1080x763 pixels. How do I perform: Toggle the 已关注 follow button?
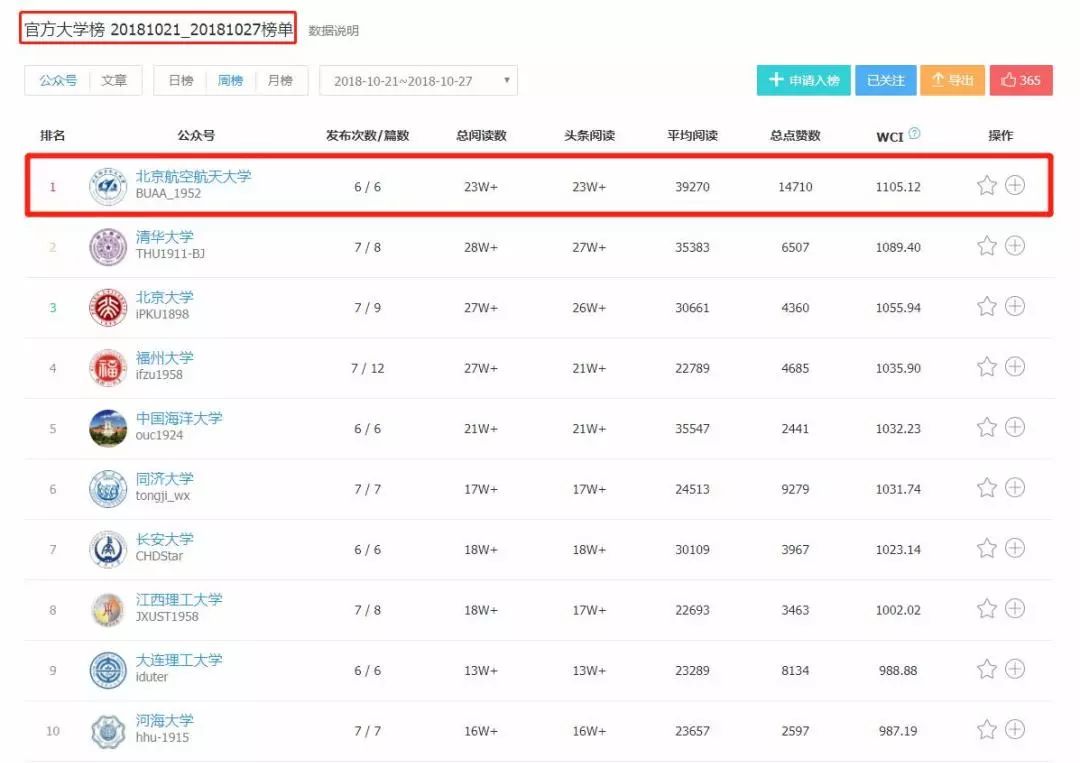pos(885,81)
